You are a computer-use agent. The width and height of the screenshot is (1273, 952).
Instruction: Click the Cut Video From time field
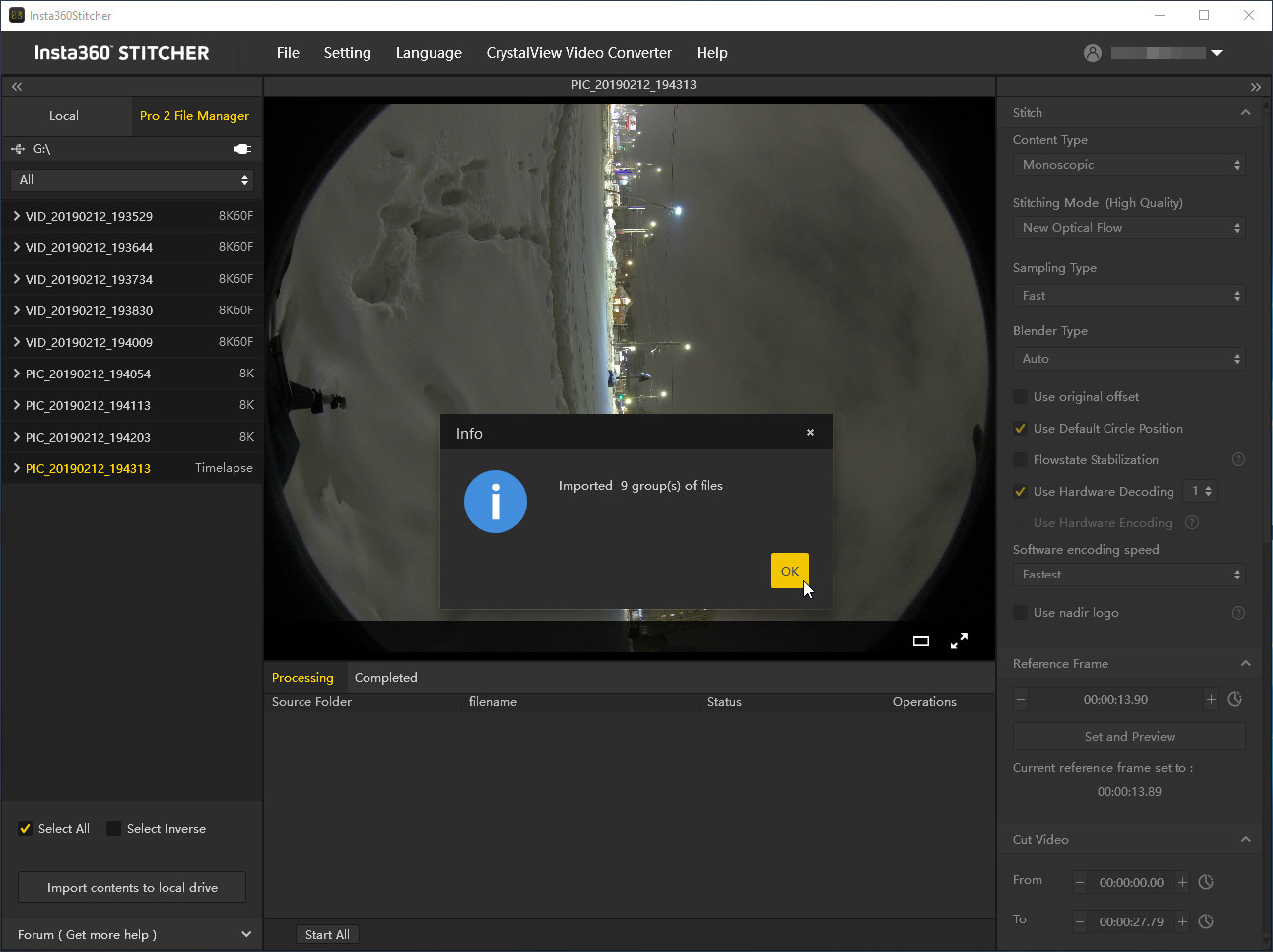pos(1131,882)
